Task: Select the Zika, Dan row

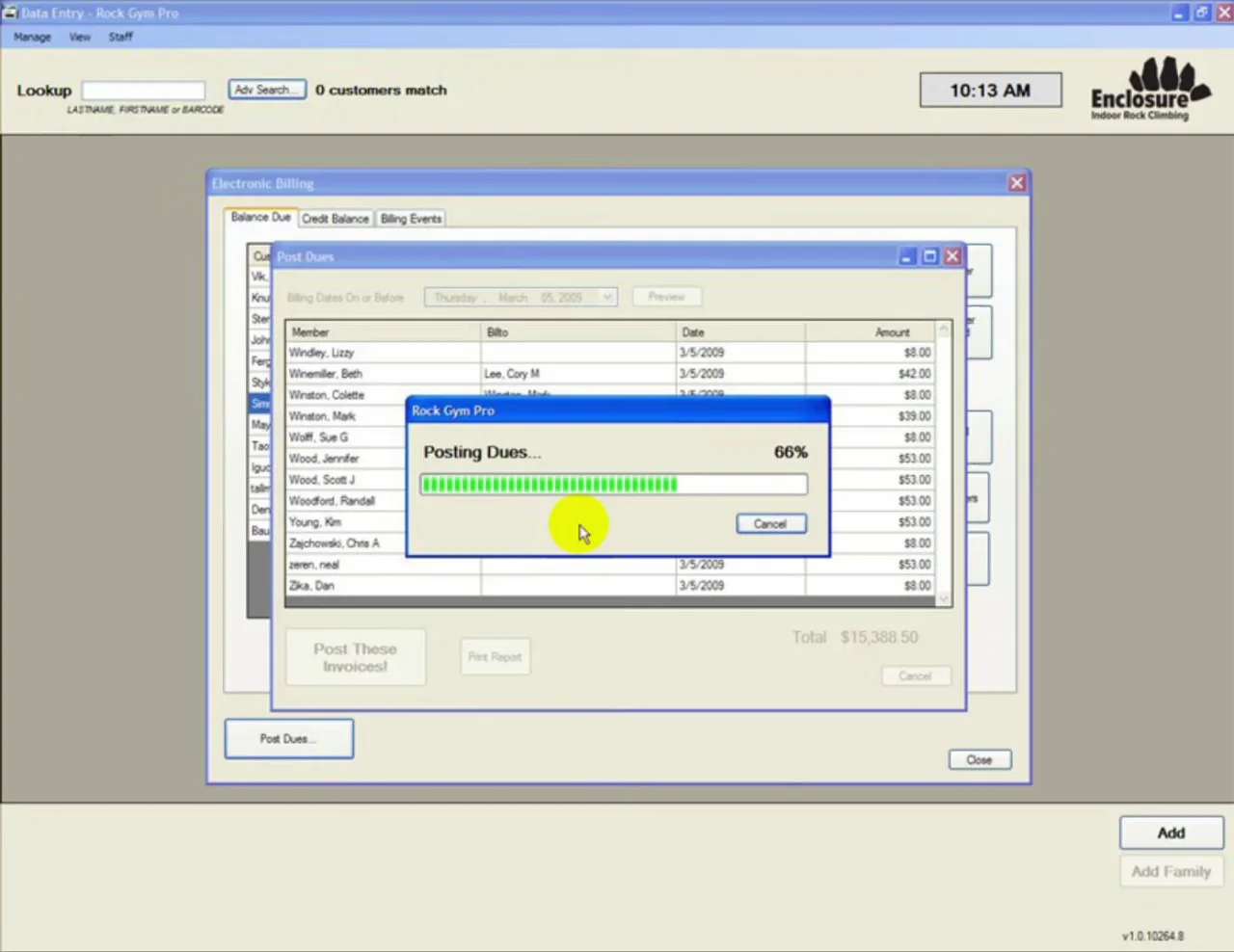Action: pos(610,586)
